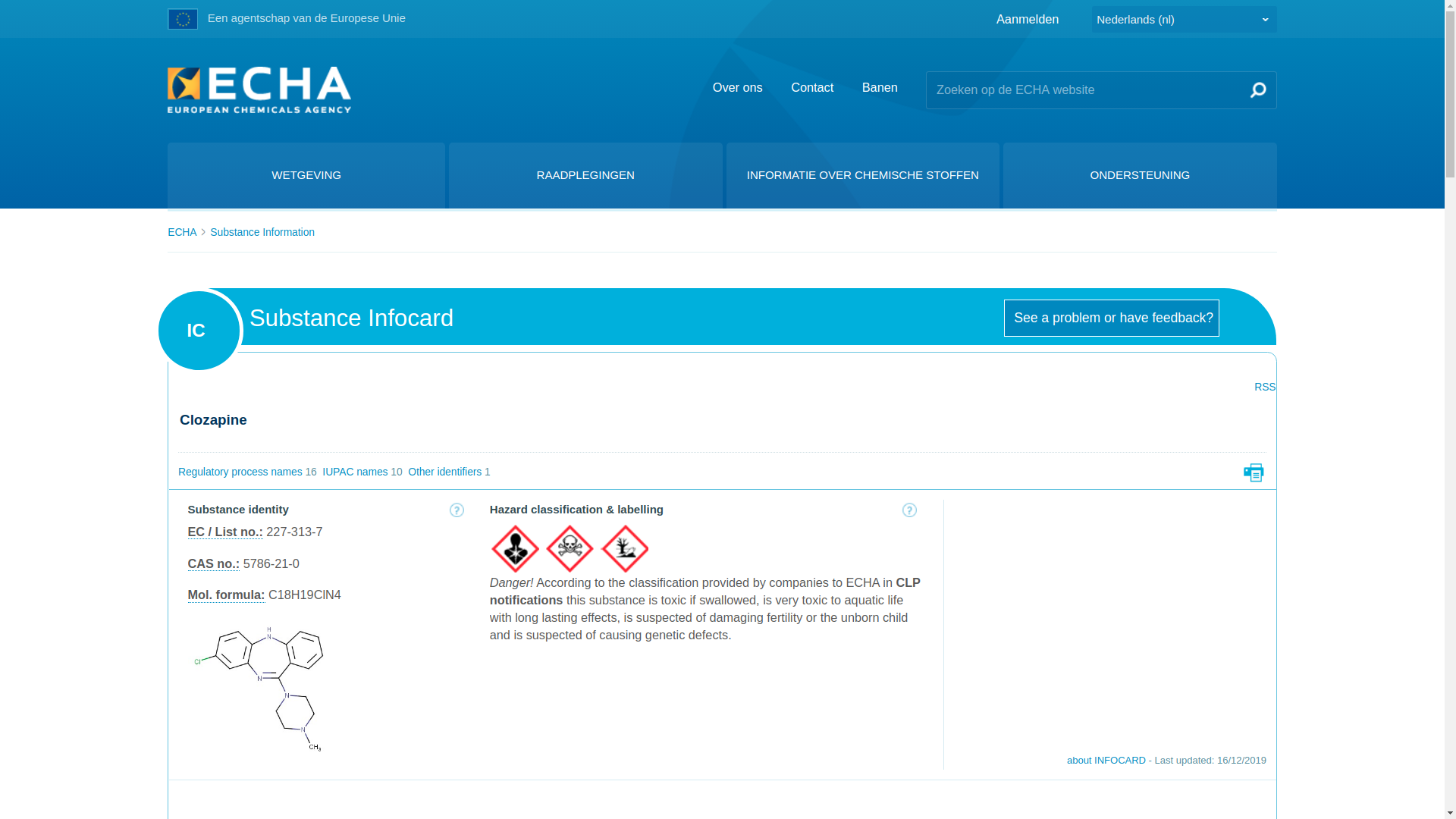Open the RSS feed link
Viewport: 1456px width, 819px height.
pos(1264,387)
